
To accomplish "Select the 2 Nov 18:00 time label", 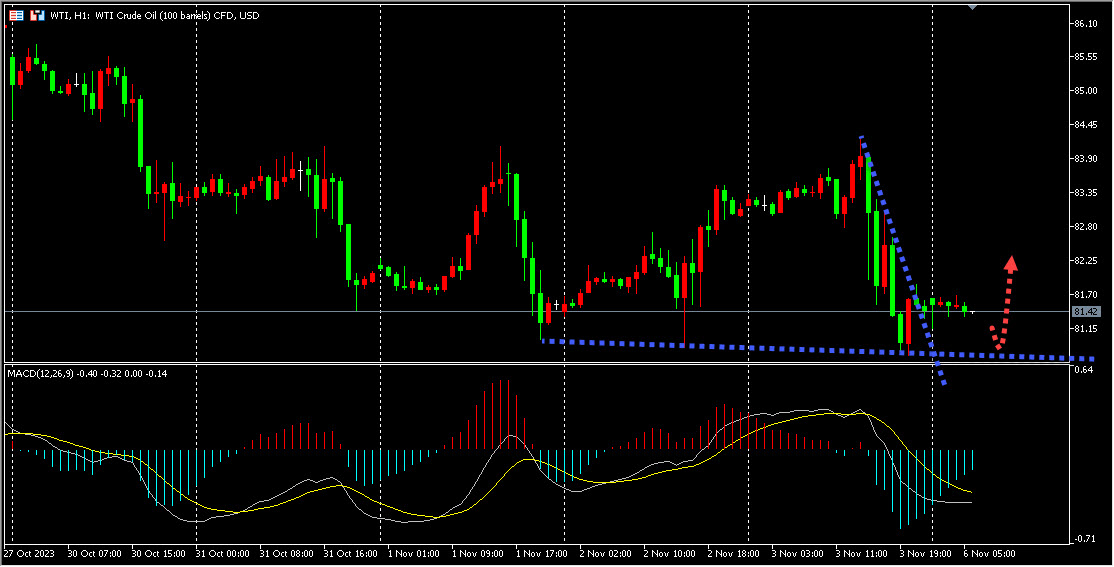I will click(x=734, y=554).
